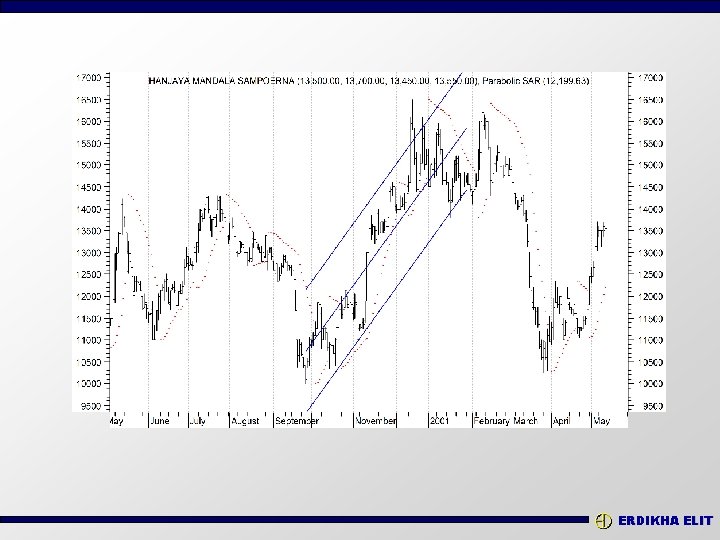Click 13500 on the right price axis
Viewport: 720px width, 540px height.
click(x=650, y=231)
